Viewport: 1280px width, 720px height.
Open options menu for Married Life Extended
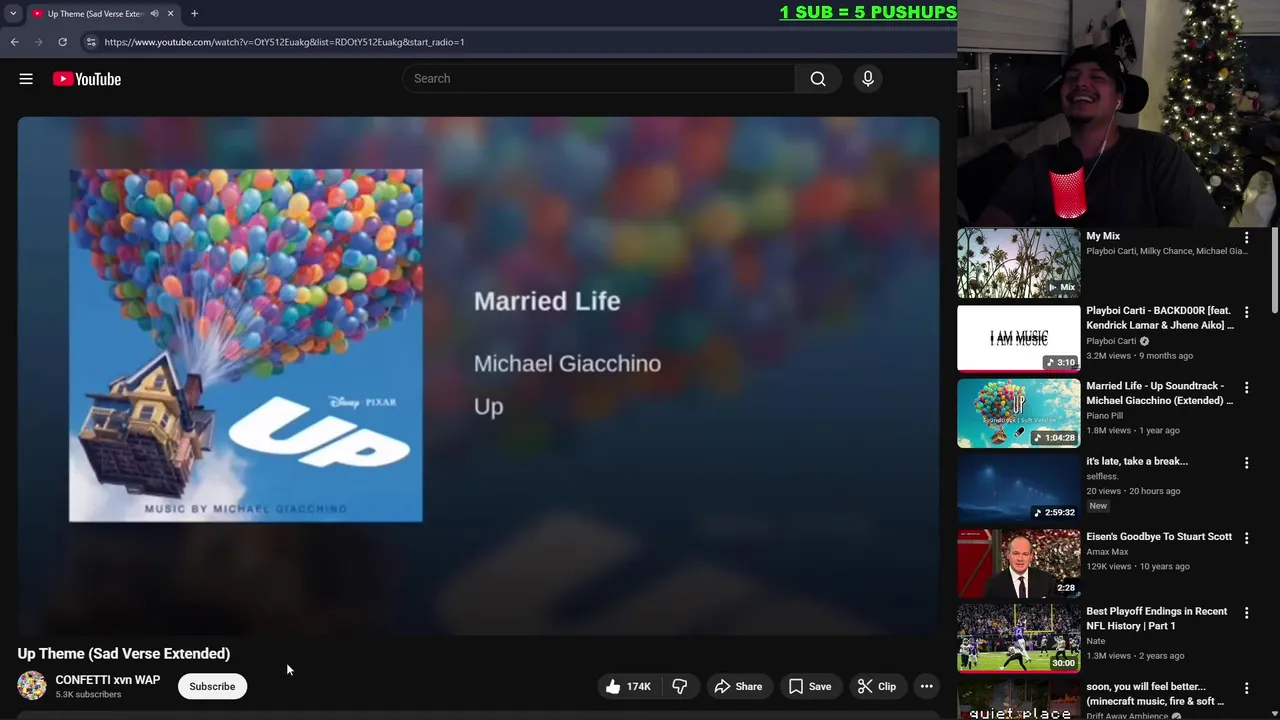tap(1246, 388)
